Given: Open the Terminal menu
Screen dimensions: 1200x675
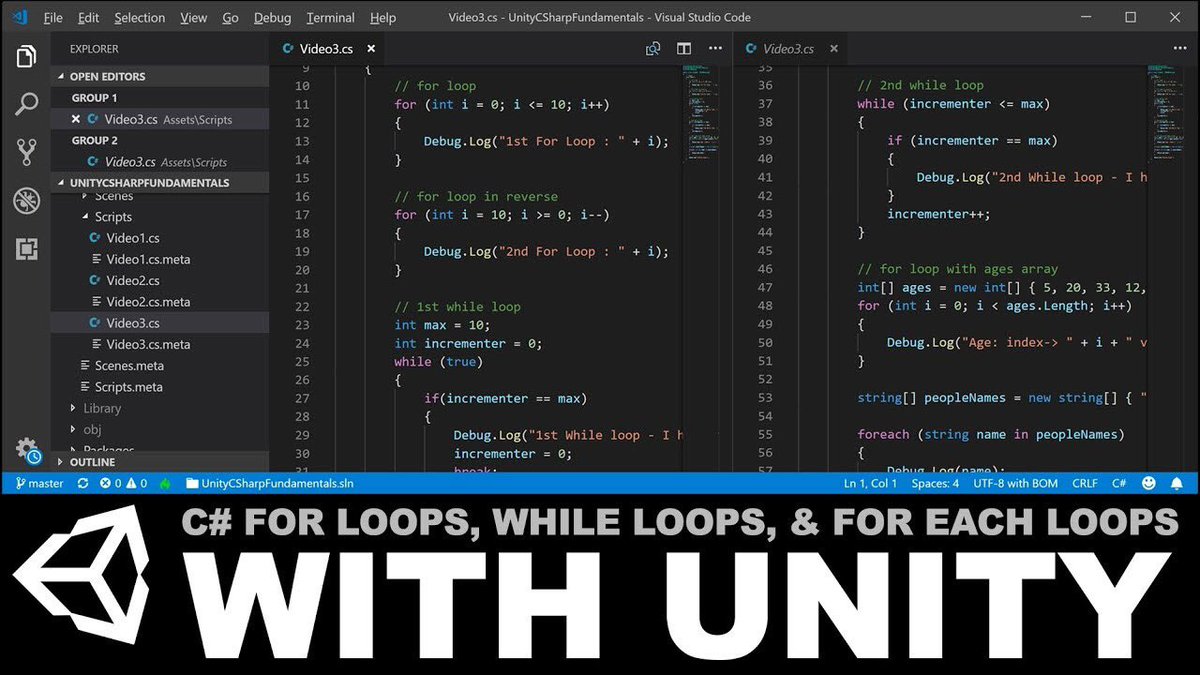Looking at the screenshot, I should tap(330, 17).
